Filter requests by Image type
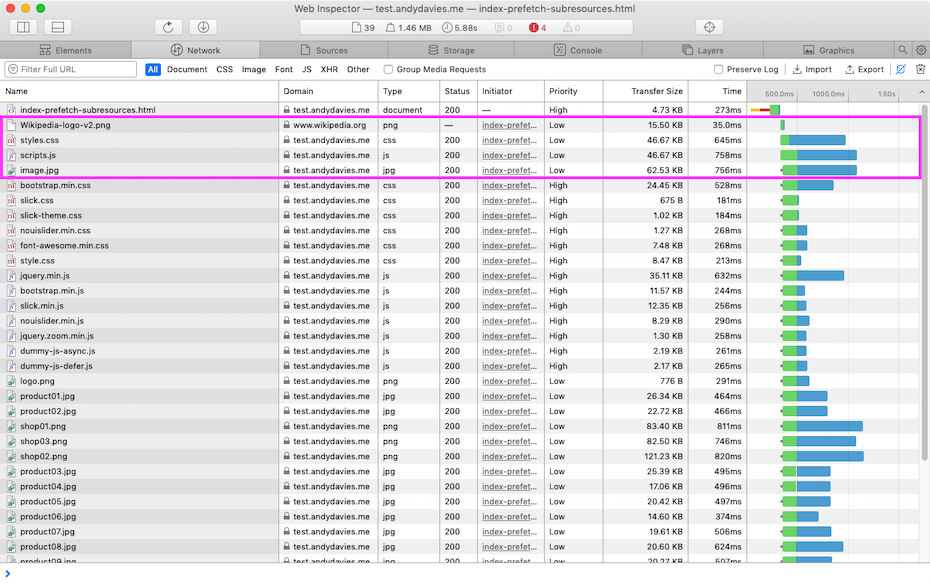This screenshot has height=585, width=930. click(x=254, y=69)
